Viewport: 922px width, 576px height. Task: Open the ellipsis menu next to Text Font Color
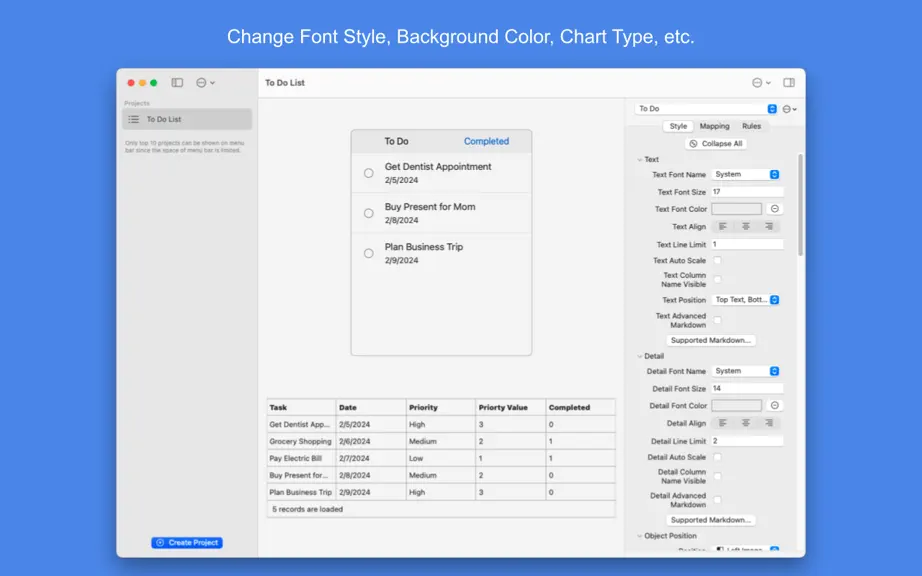(774, 209)
